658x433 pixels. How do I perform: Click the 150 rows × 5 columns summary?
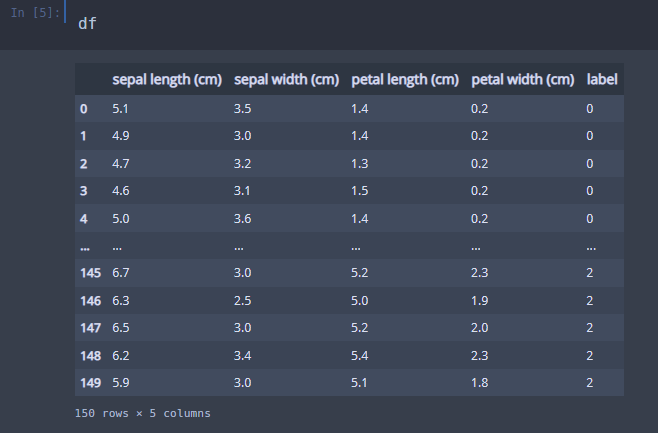point(143,413)
